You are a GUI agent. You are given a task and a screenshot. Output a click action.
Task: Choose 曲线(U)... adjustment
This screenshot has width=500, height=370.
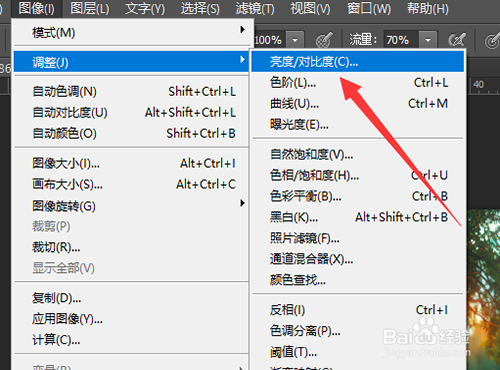coord(358,103)
